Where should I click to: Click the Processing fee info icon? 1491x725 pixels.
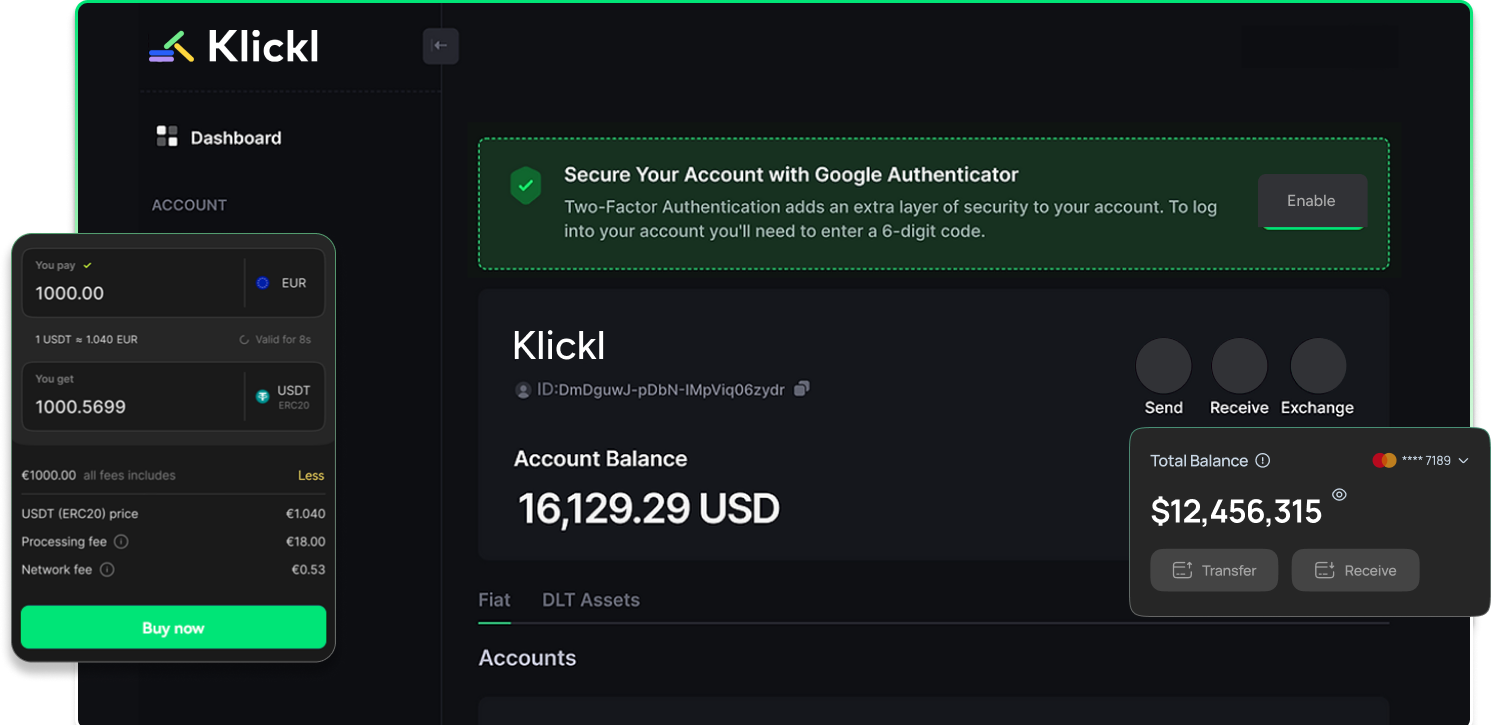tap(121, 542)
